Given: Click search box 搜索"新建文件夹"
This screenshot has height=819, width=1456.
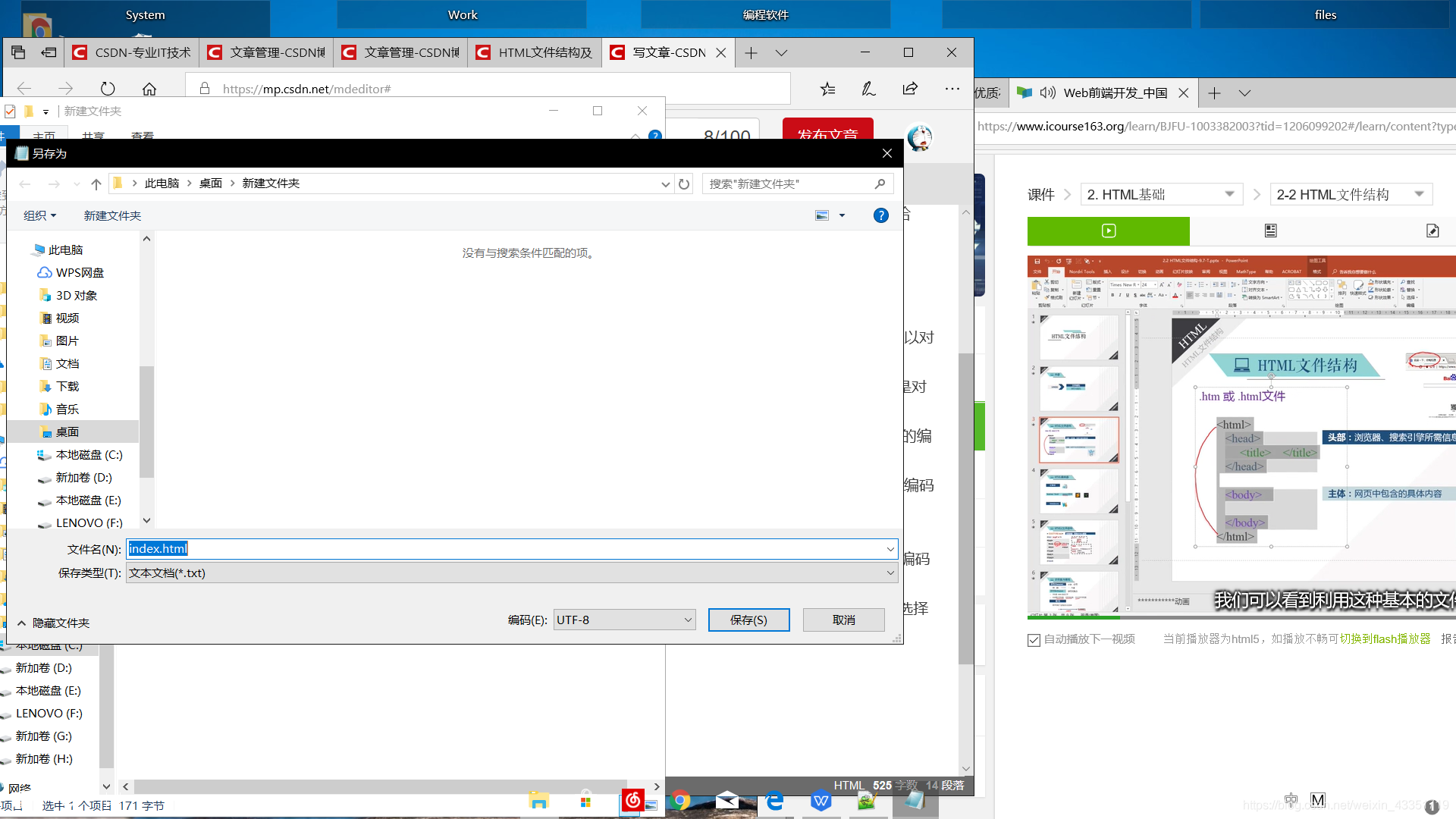Looking at the screenshot, I should click(797, 184).
